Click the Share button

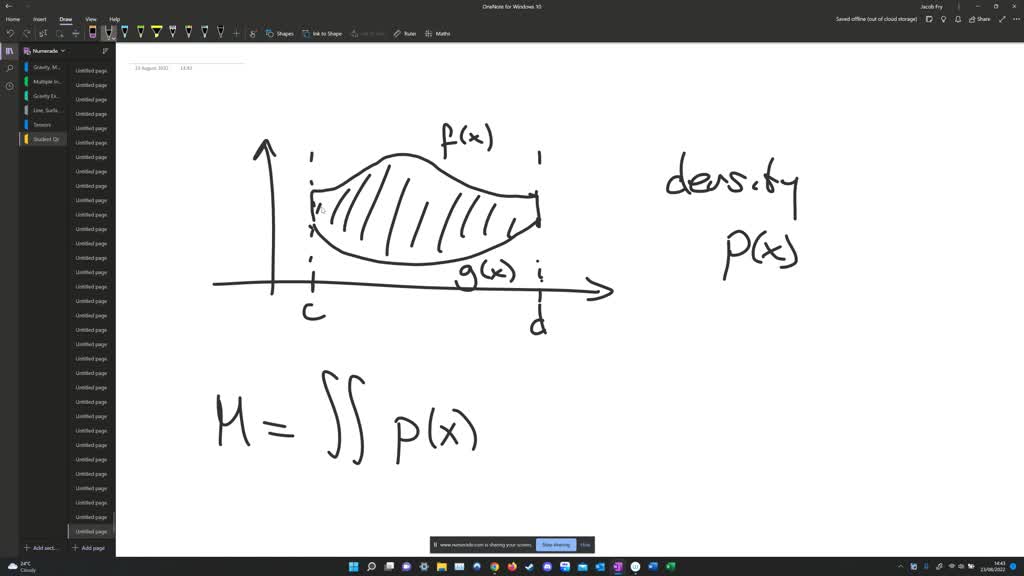(980, 19)
